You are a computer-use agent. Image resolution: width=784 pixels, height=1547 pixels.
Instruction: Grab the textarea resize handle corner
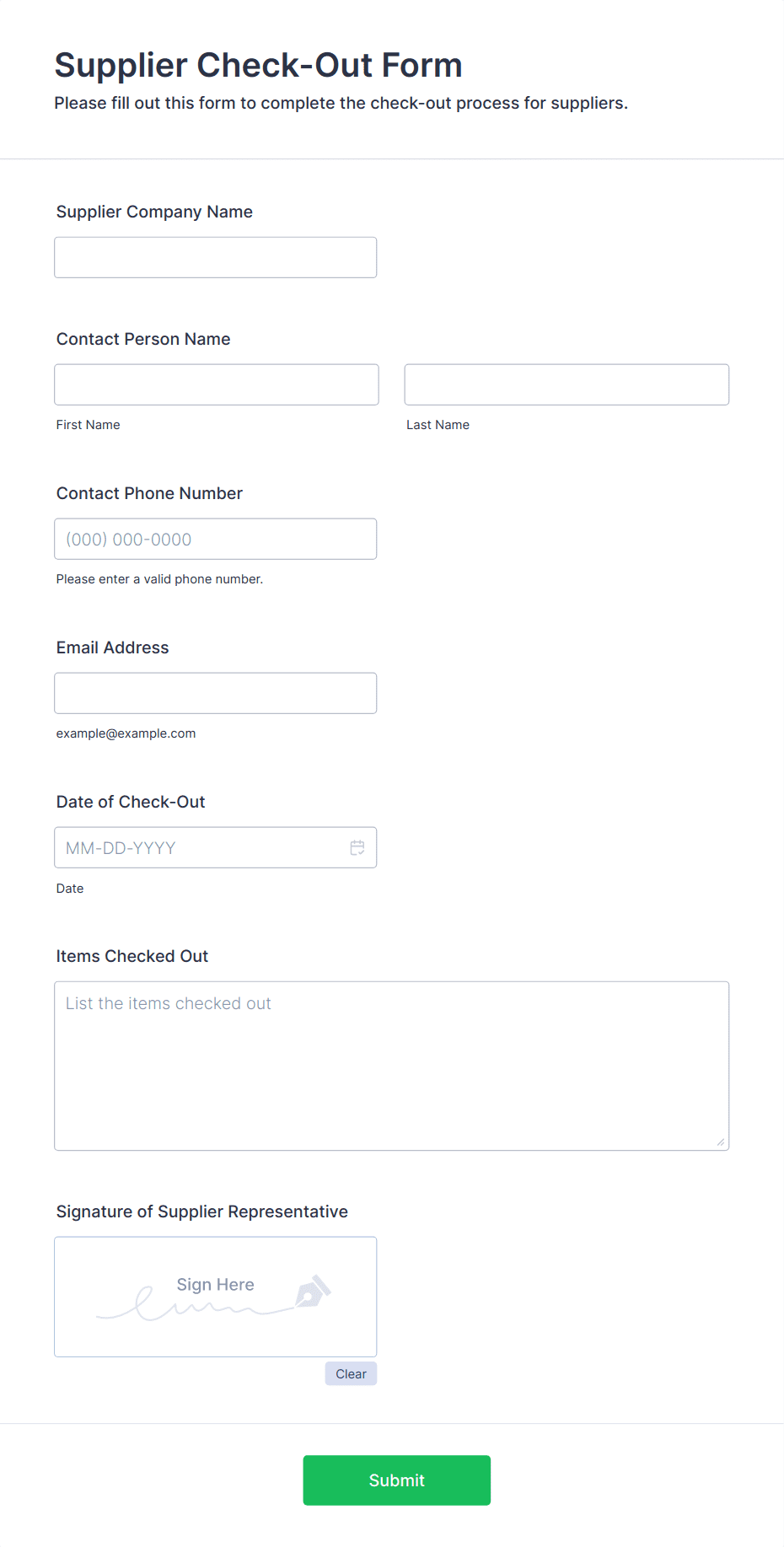pos(720,1141)
